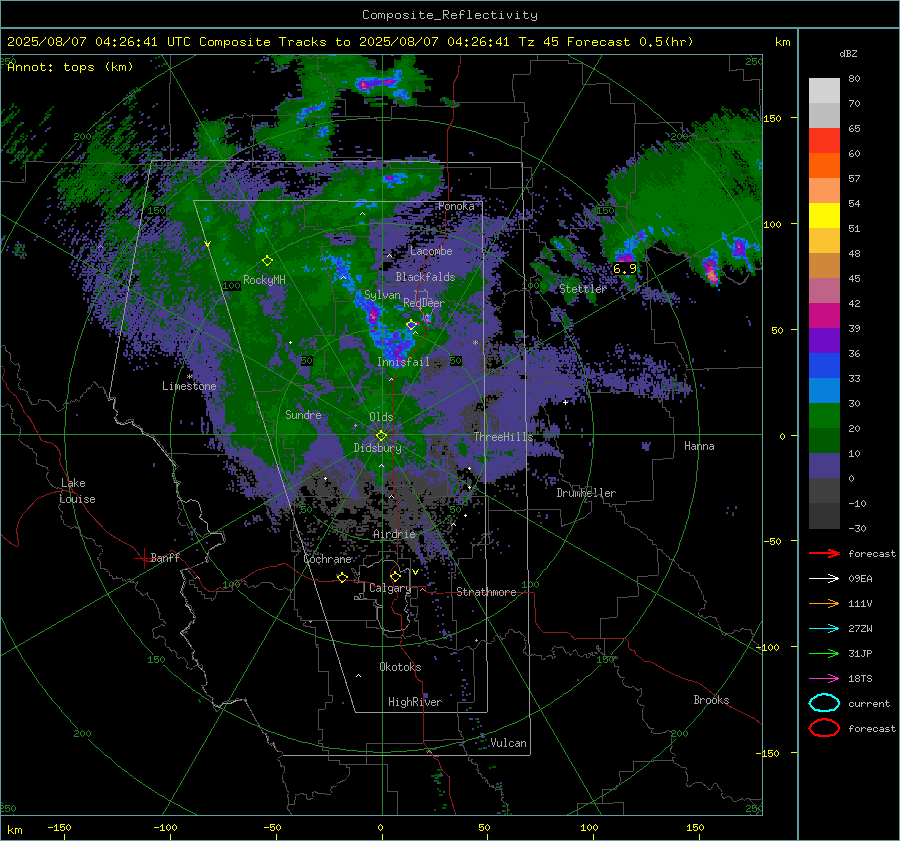
Task: Select the bright green 30 dBZ swatch
Action: [x=824, y=415]
